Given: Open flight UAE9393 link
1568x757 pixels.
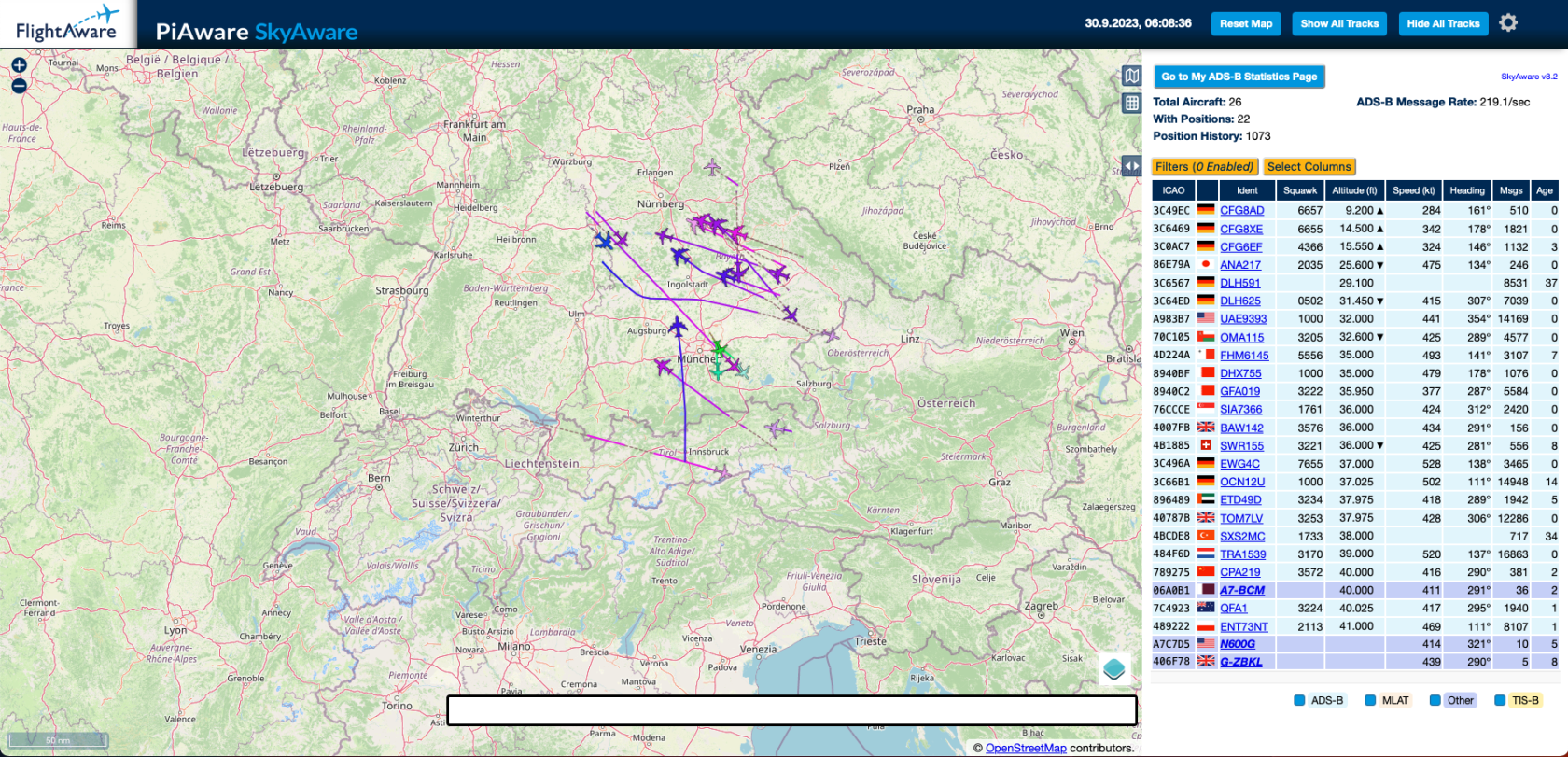Looking at the screenshot, I should pos(1243,319).
